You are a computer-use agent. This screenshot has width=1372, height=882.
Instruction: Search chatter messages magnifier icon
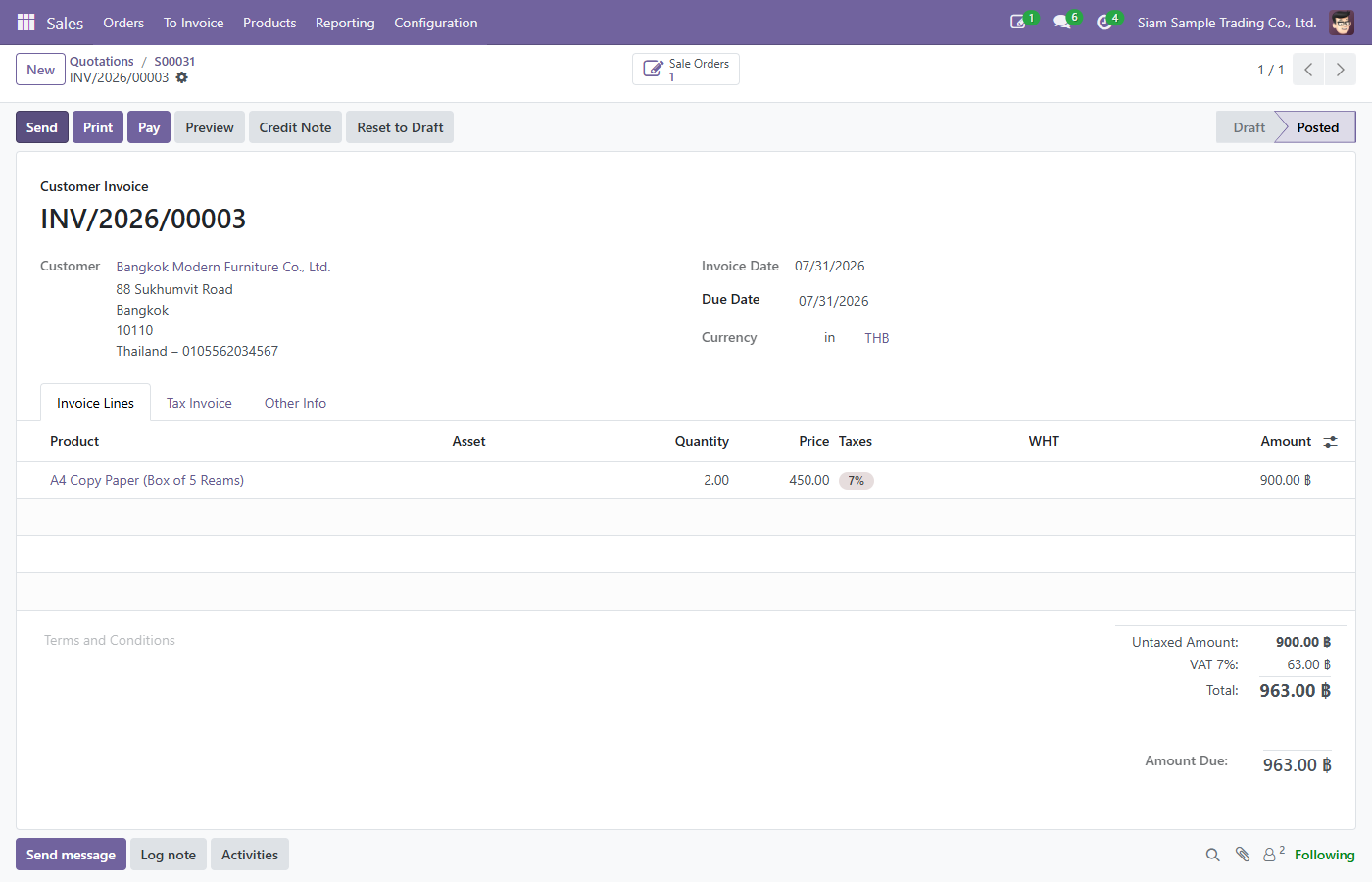(1212, 855)
